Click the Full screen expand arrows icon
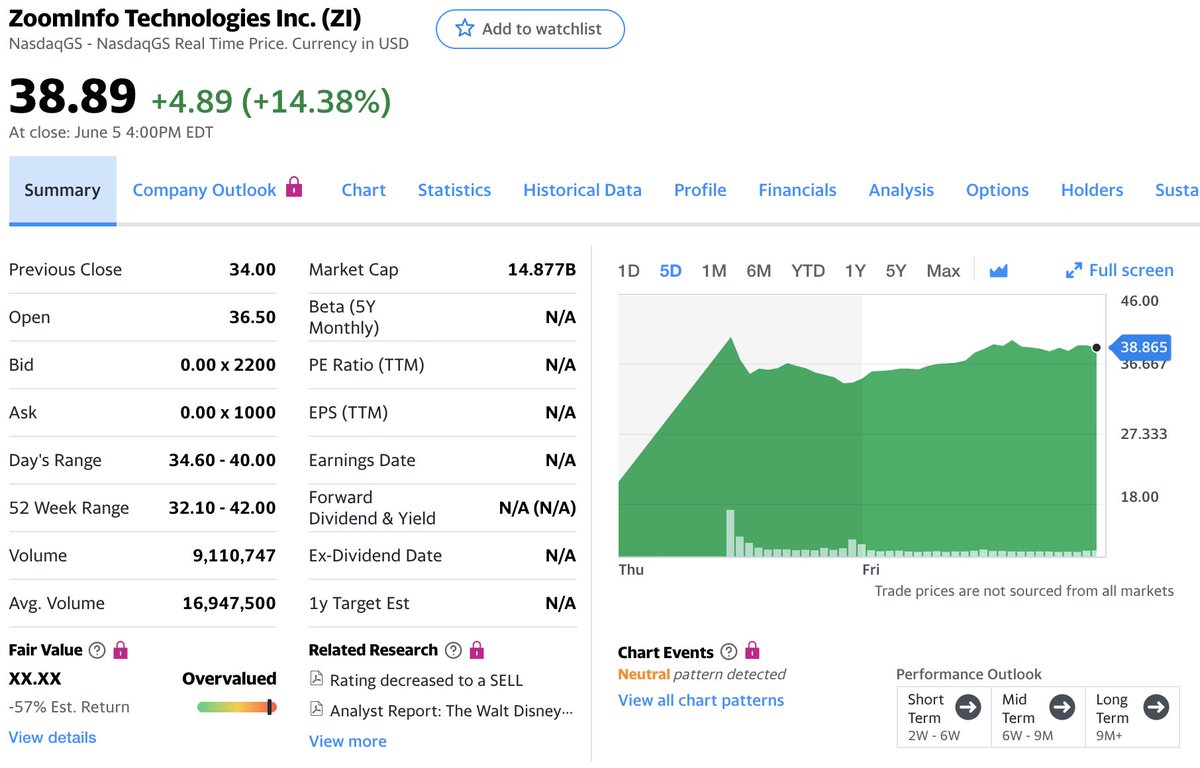The width and height of the screenshot is (1200, 768). pos(1074,270)
